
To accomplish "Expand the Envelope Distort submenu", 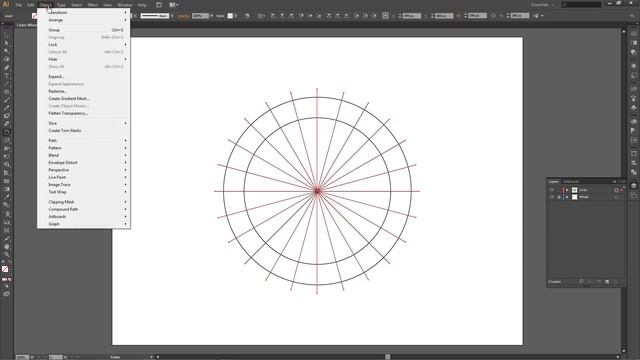I will tap(84, 162).
